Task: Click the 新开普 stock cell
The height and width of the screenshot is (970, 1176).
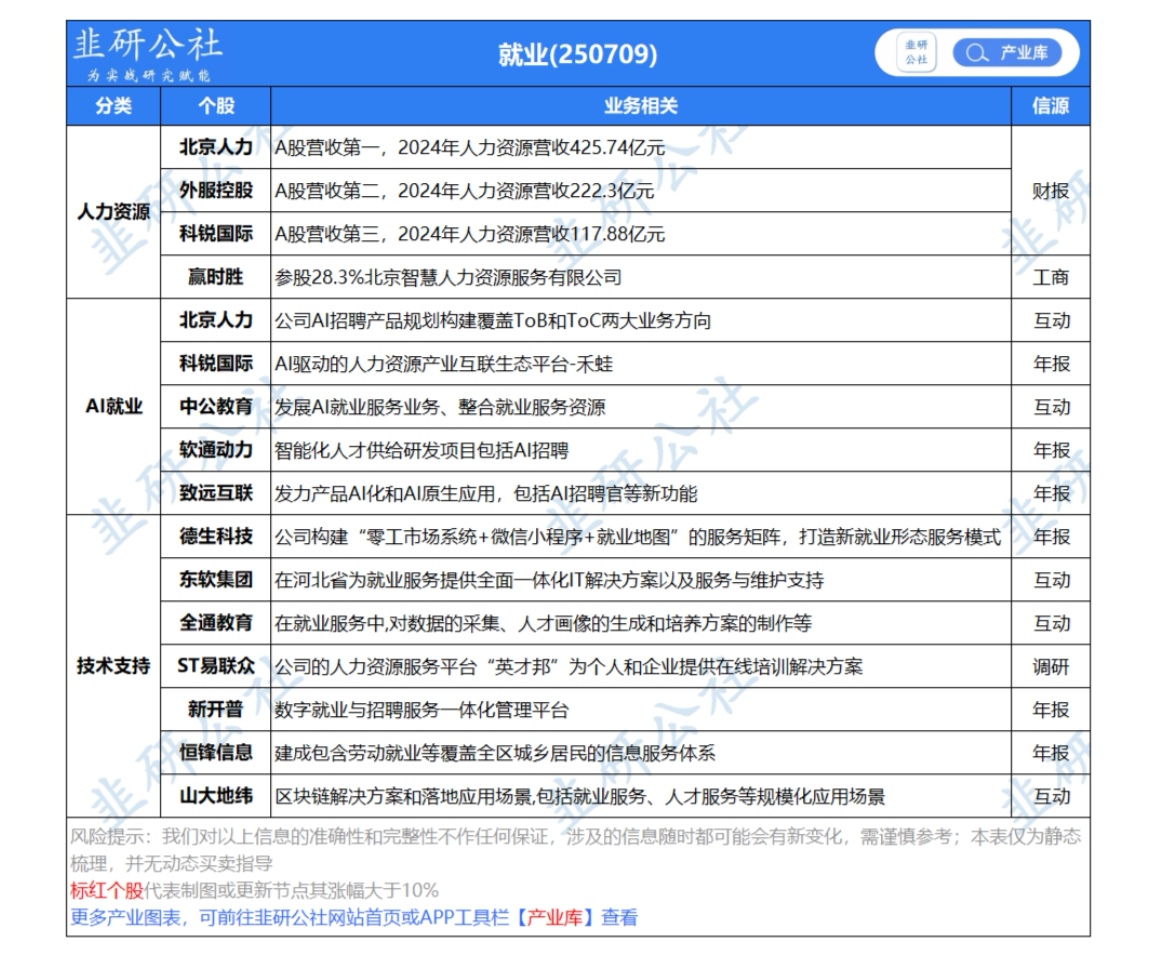Action: [x=216, y=710]
